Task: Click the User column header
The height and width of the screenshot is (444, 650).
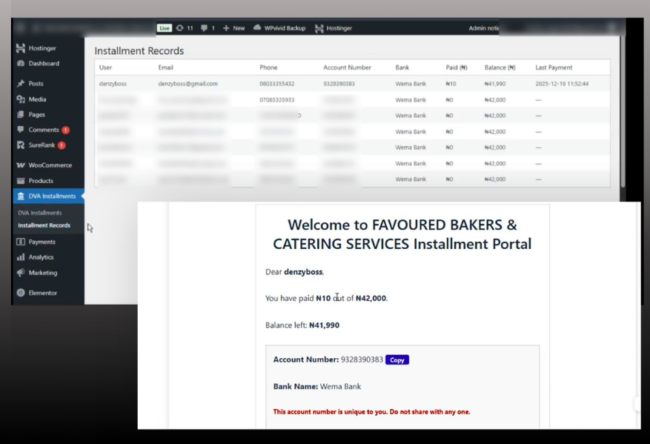Action: (105, 68)
